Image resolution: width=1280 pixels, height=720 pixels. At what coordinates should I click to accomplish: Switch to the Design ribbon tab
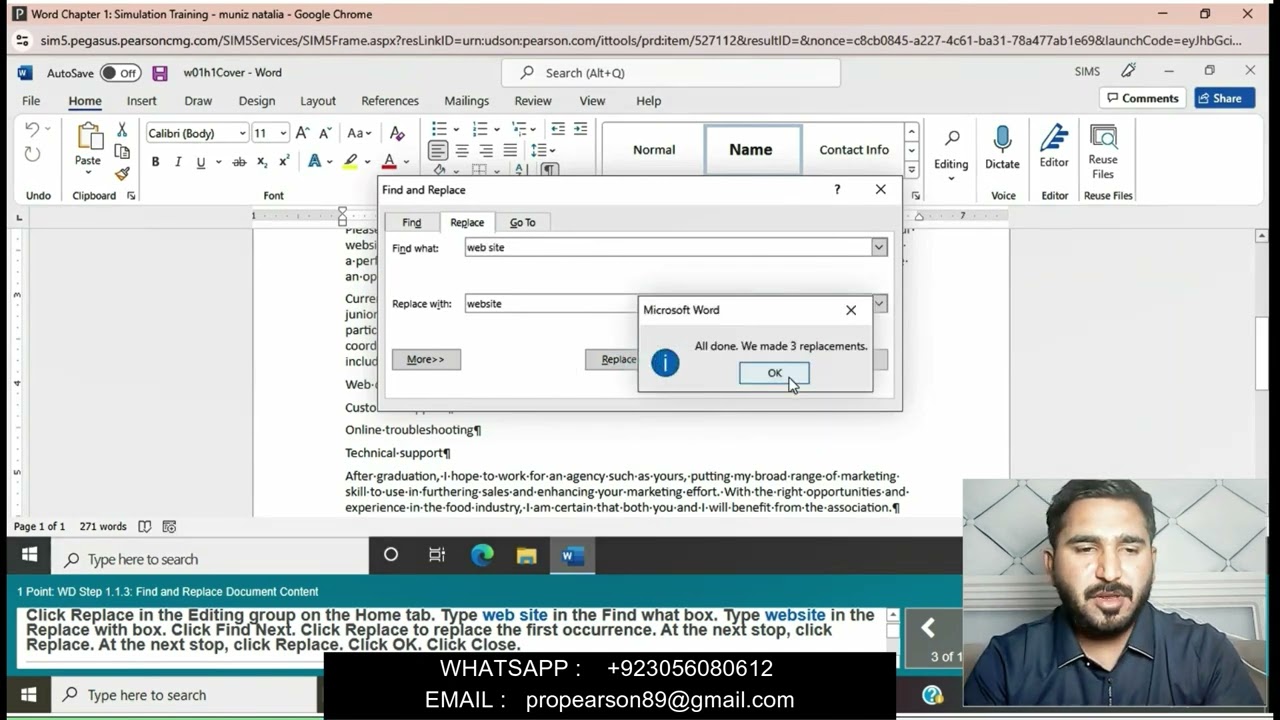coord(256,101)
